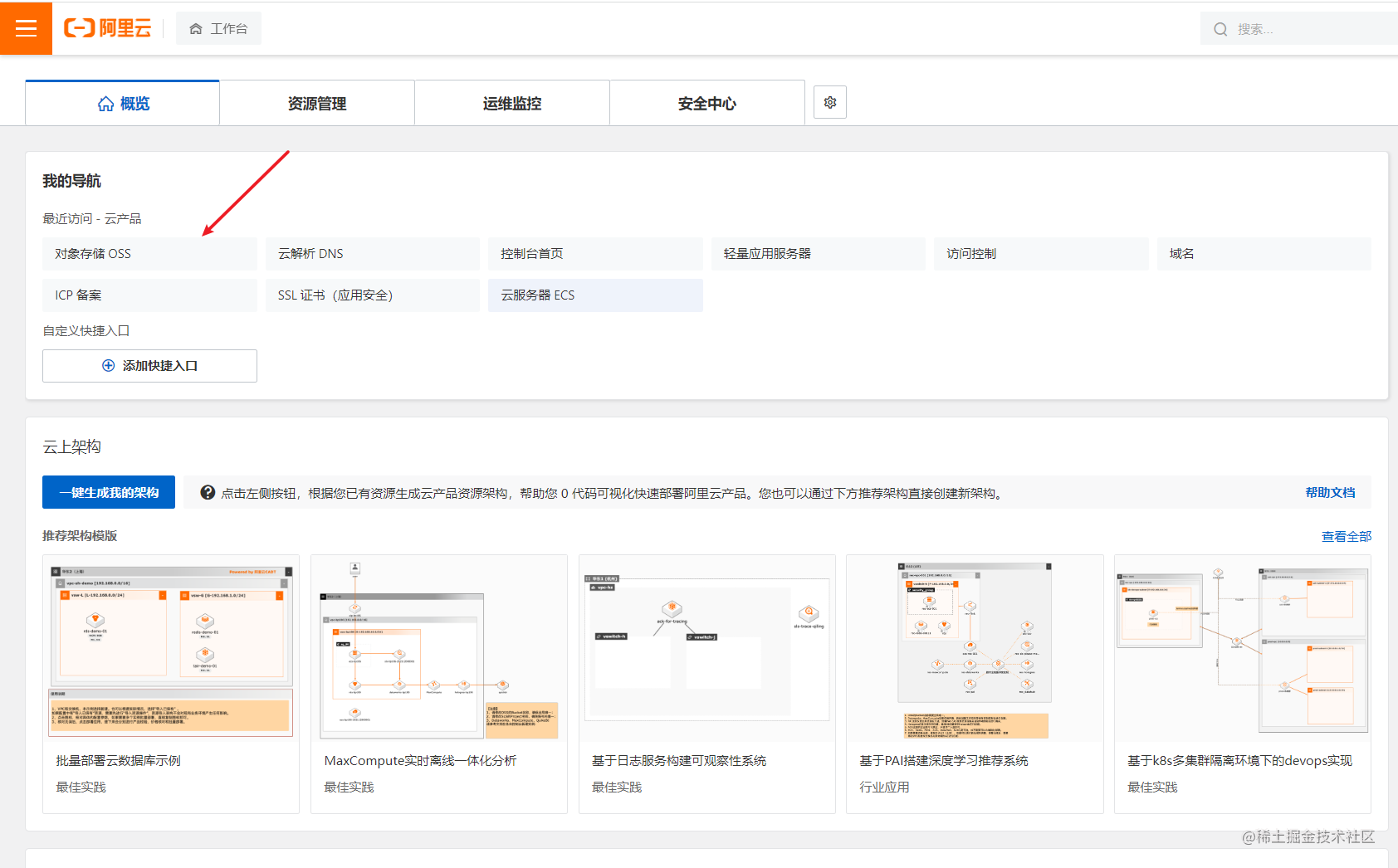Open 域名 shortcut
The height and width of the screenshot is (868, 1398).
(x=1264, y=254)
